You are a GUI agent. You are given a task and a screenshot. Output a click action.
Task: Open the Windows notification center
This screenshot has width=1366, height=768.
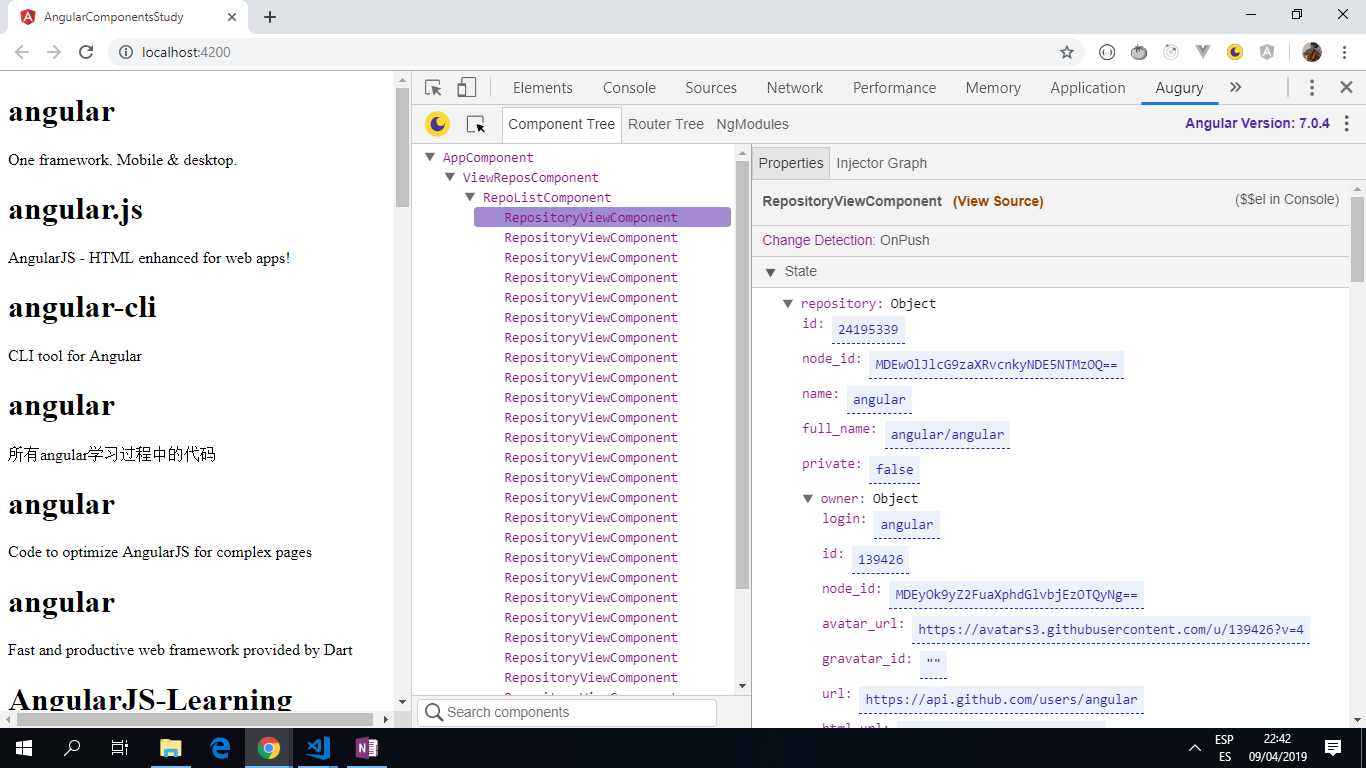(x=1333, y=748)
